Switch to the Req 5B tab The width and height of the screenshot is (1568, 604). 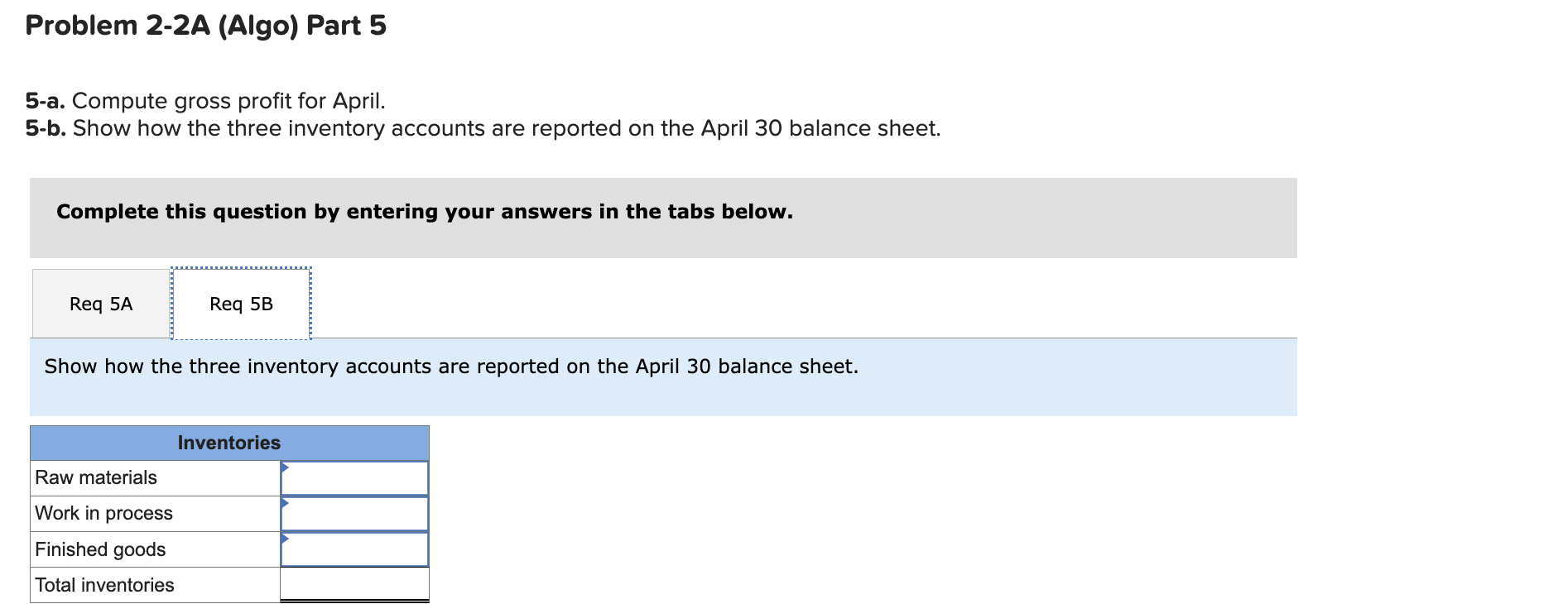[x=241, y=303]
